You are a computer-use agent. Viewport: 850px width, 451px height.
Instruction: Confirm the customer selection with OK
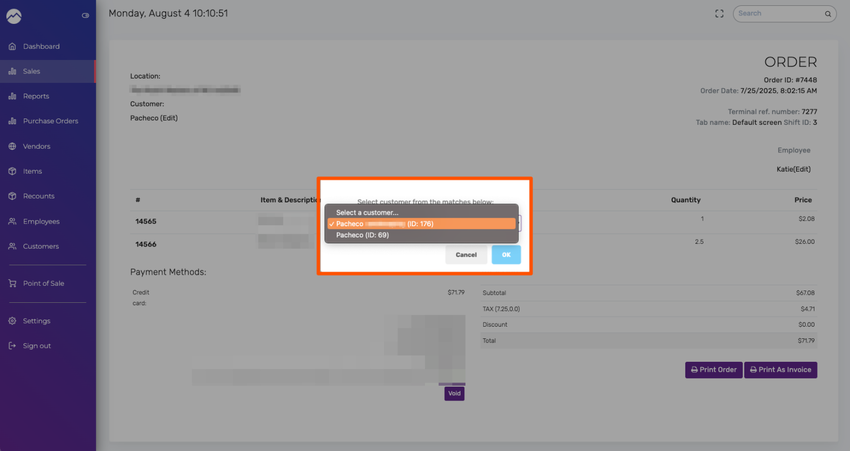(x=506, y=255)
